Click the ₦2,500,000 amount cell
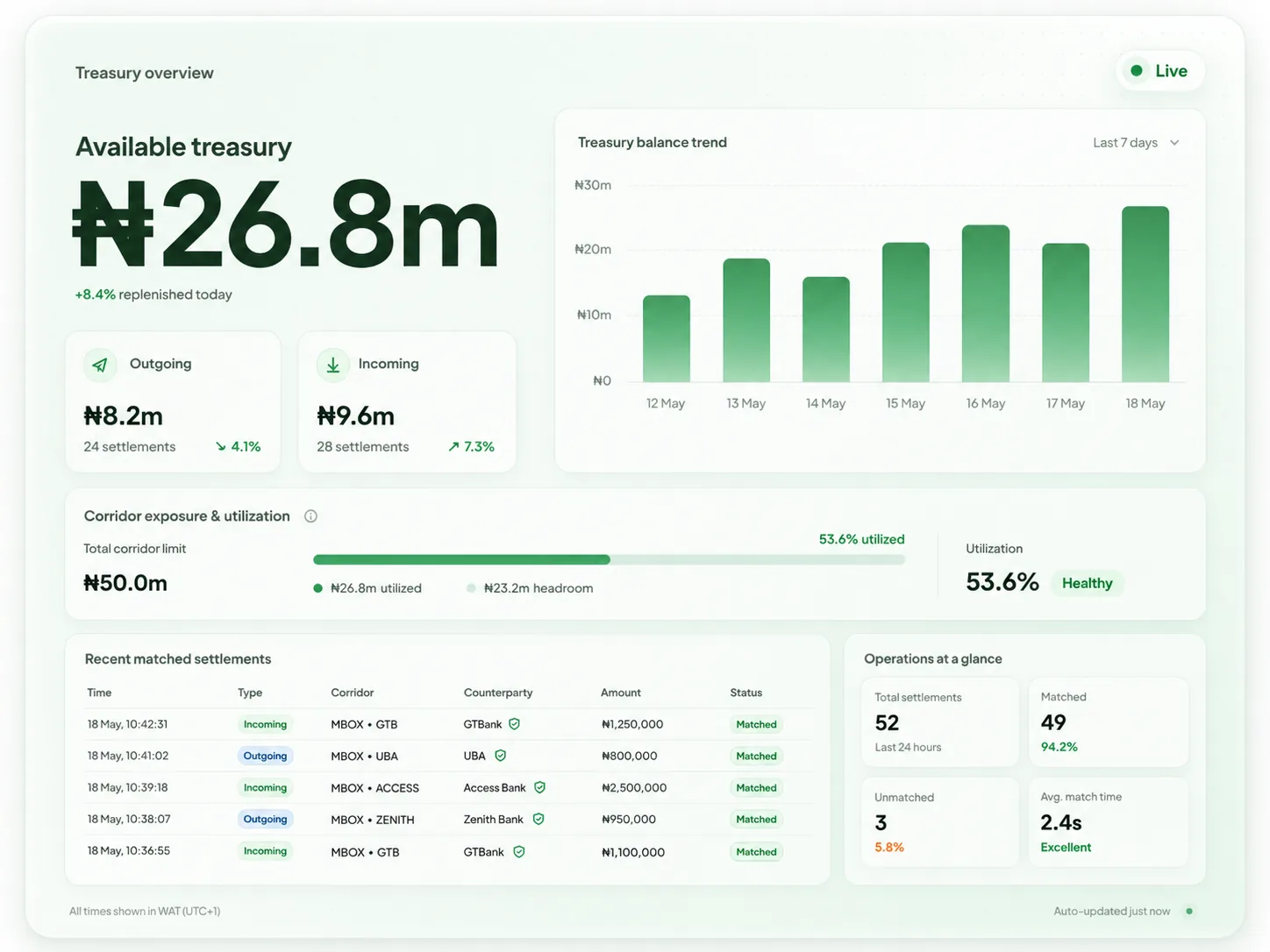1270x952 pixels. tap(634, 787)
